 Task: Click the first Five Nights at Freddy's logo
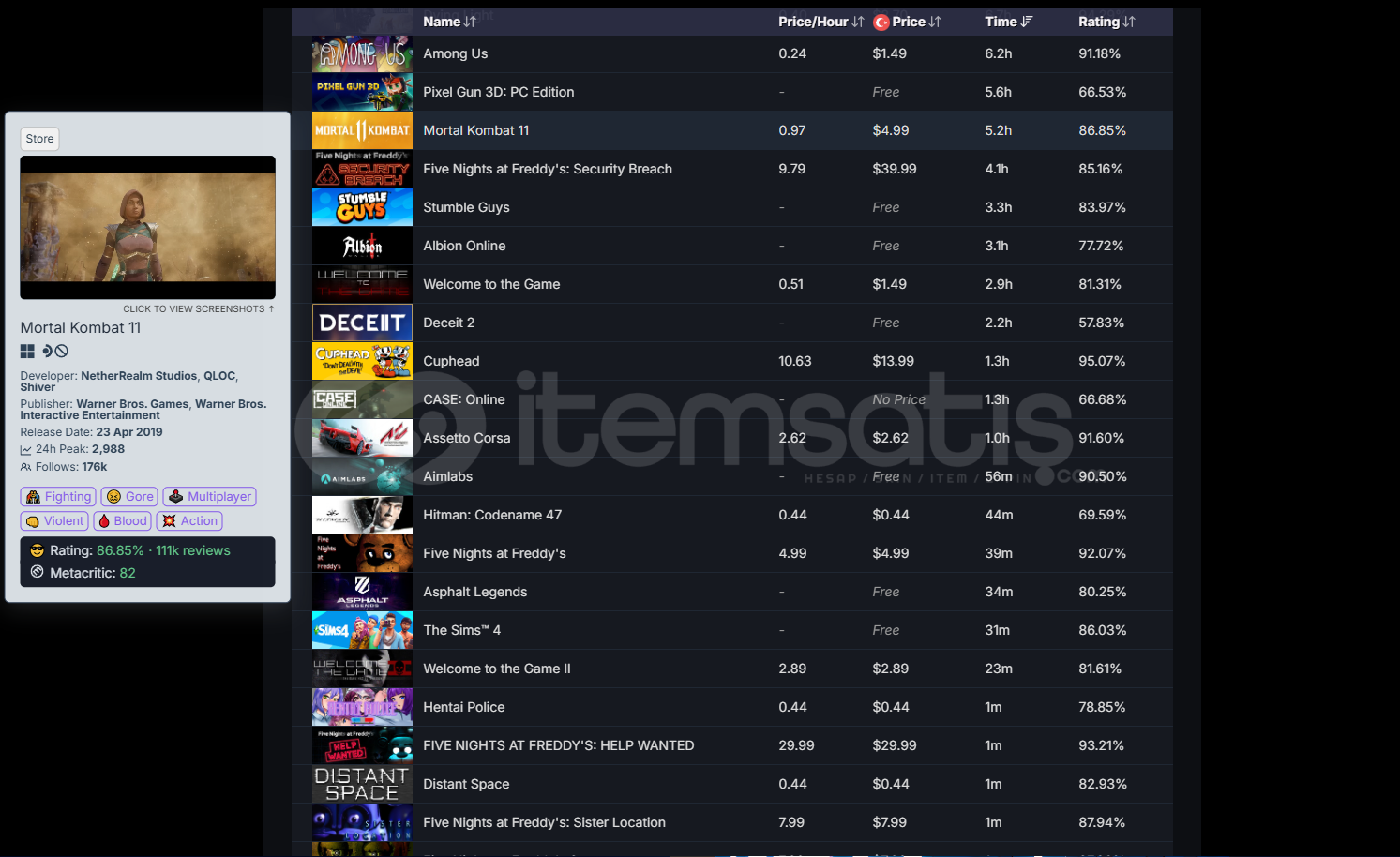coord(362,553)
